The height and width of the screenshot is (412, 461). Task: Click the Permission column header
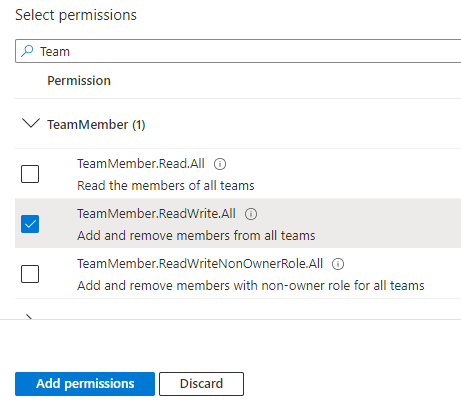point(79,81)
